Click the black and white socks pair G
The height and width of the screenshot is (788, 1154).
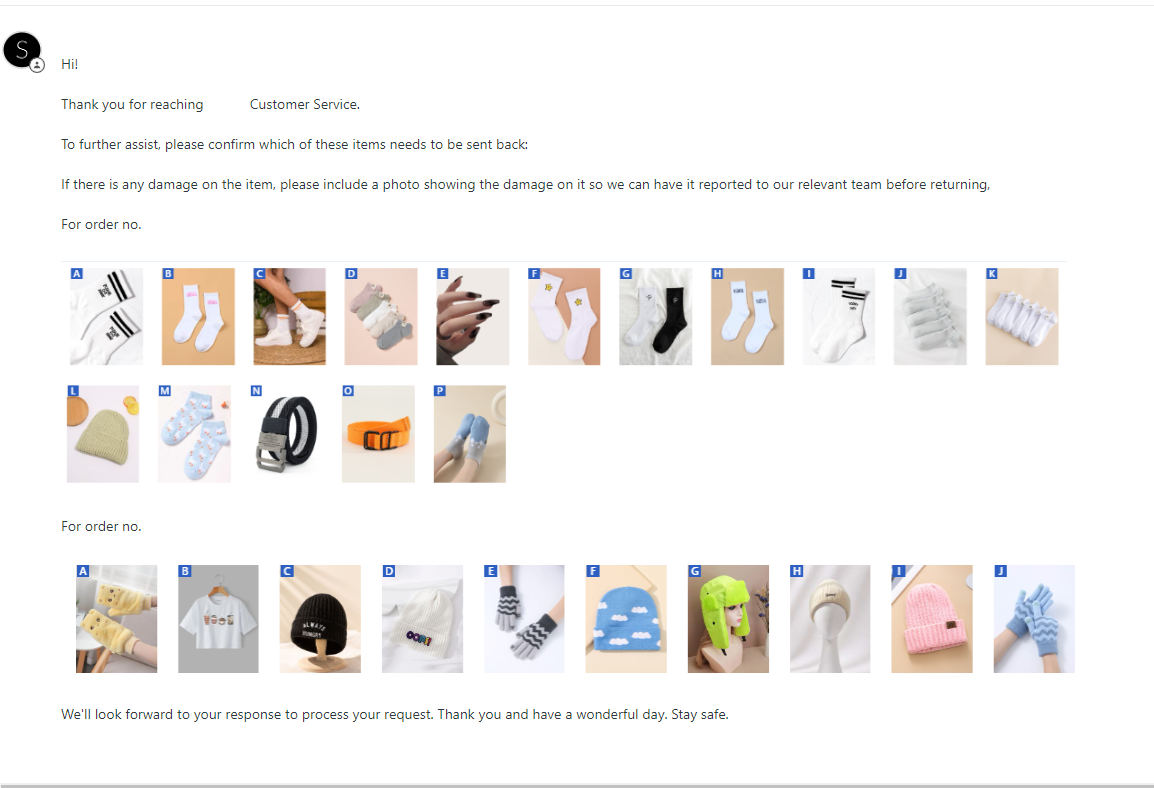click(656, 316)
